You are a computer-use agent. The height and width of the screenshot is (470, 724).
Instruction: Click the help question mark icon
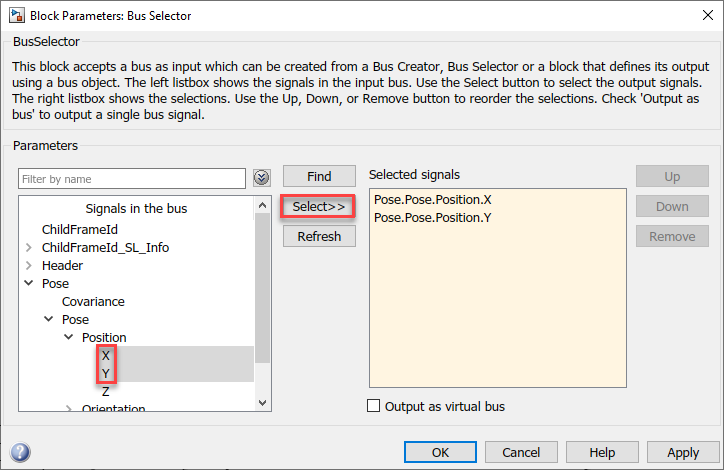[x=20, y=453]
